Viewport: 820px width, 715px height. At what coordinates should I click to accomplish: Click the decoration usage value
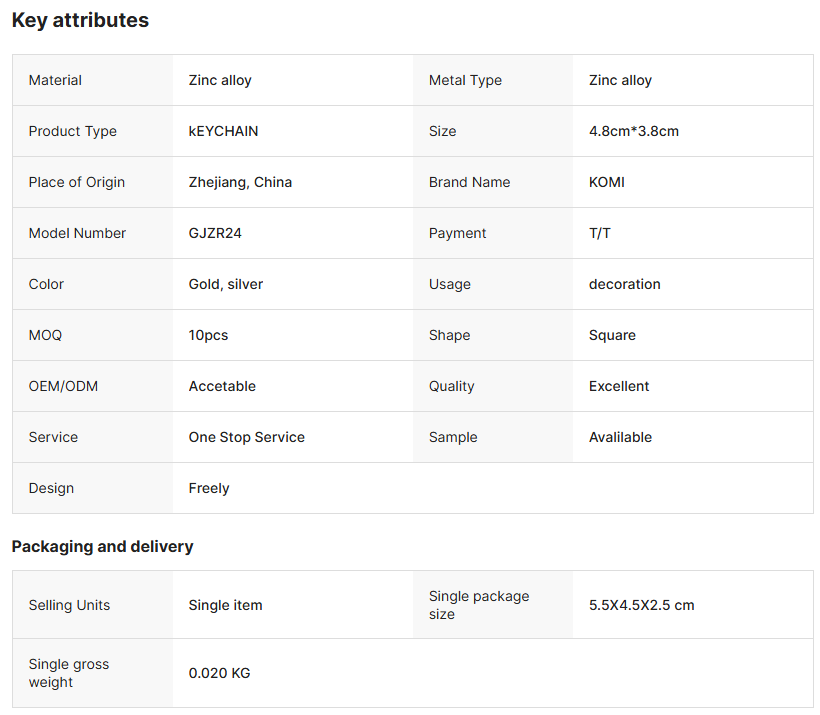coord(624,285)
